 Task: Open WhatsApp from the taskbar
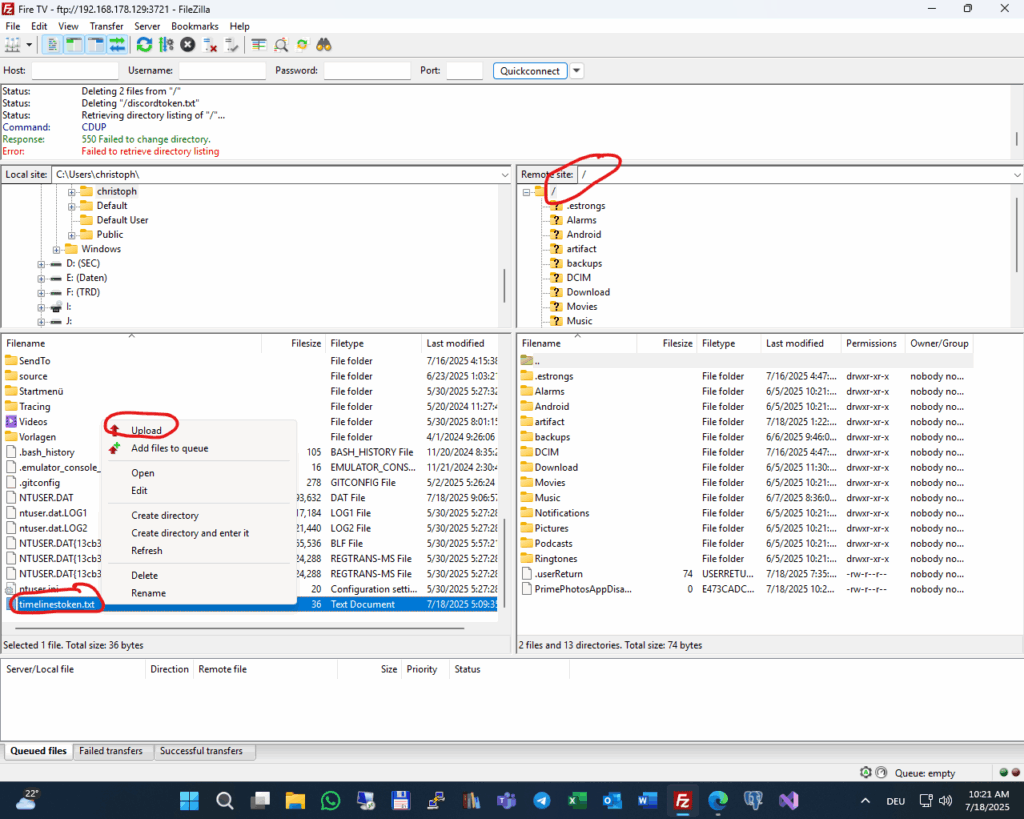(x=330, y=800)
